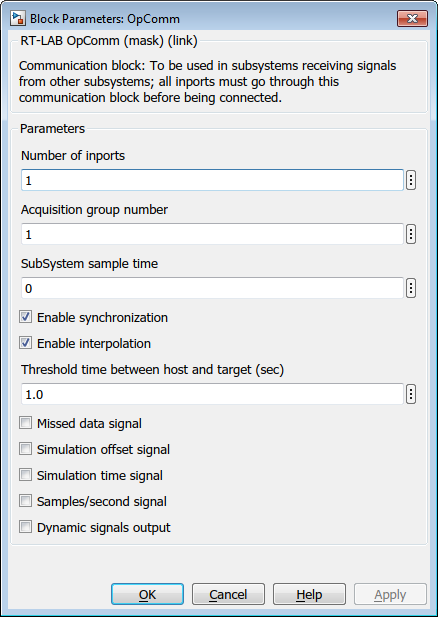Enable Dynamic signals output
Image resolution: width=438 pixels, height=617 pixels.
pyautogui.click(x=26, y=527)
